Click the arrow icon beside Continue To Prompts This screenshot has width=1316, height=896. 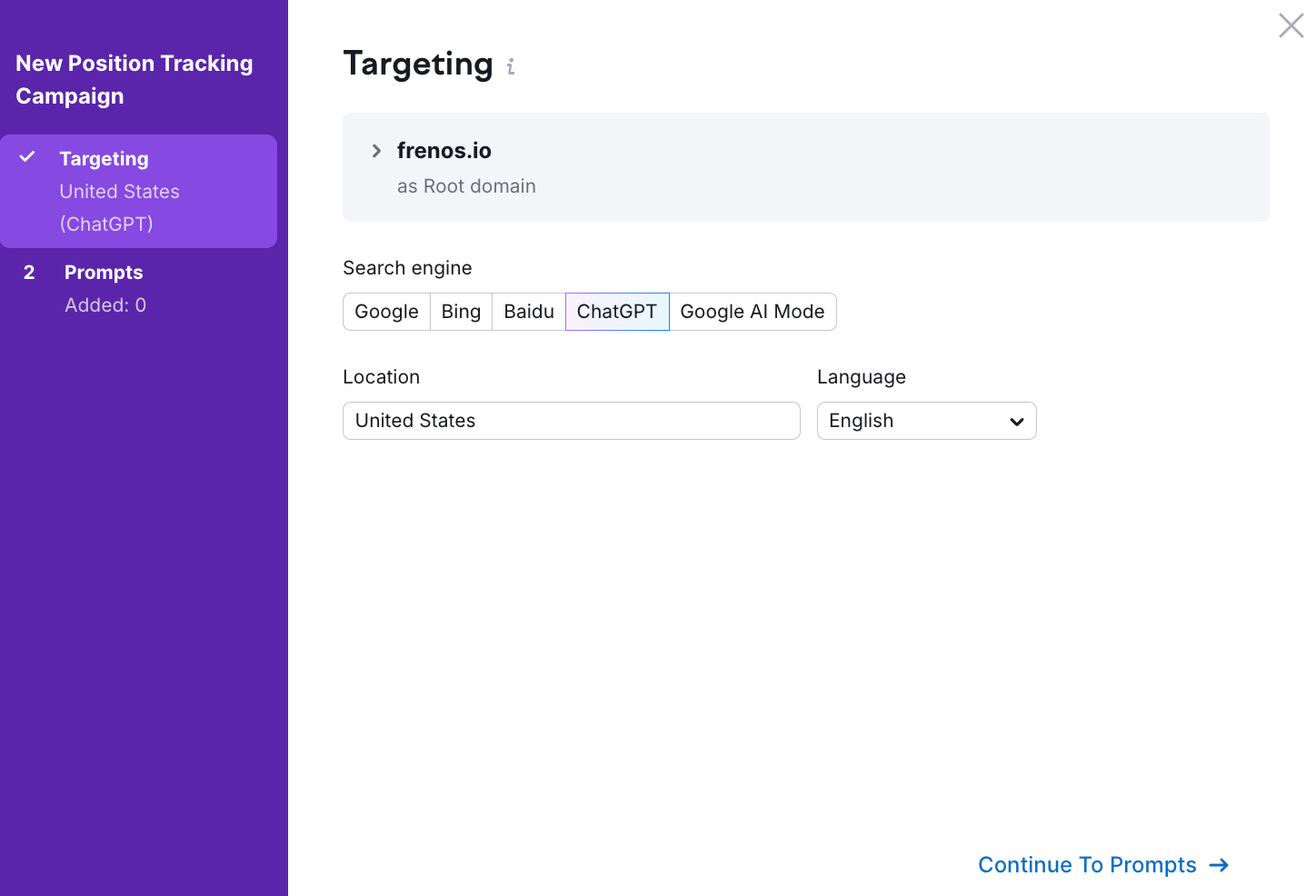tap(1219, 865)
